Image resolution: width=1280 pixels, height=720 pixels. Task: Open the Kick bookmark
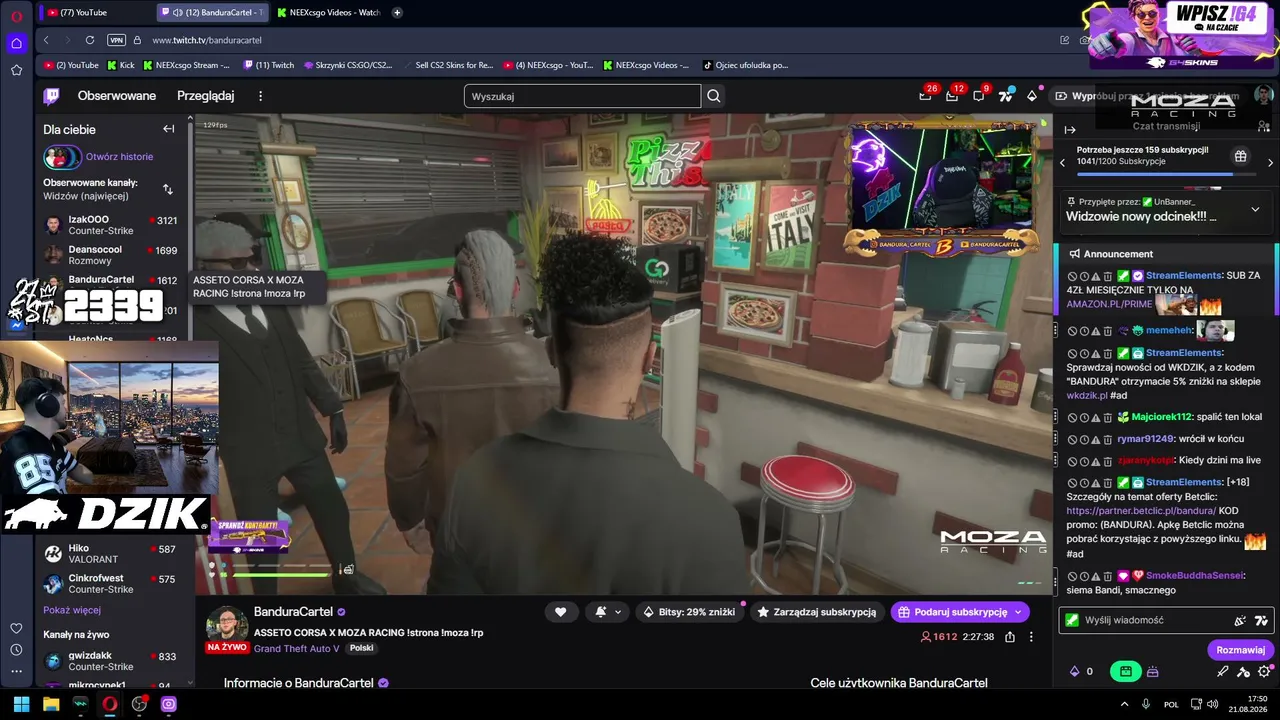(x=120, y=65)
